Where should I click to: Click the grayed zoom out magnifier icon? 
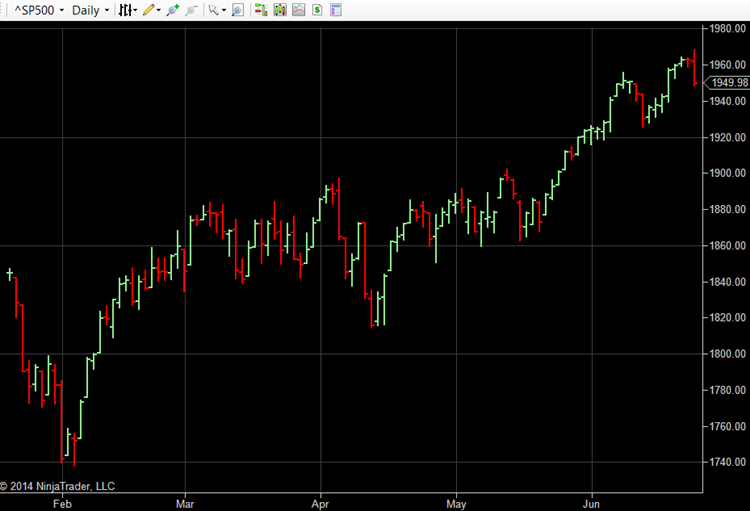(191, 10)
